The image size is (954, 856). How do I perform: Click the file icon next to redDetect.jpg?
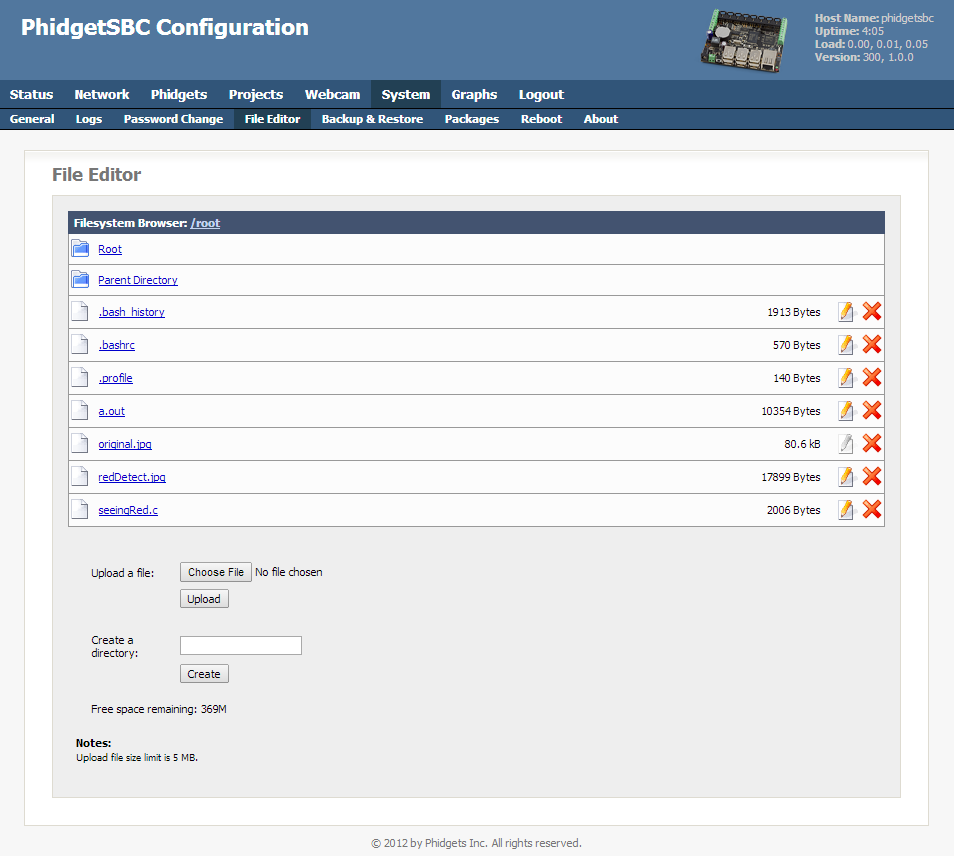(x=80, y=476)
